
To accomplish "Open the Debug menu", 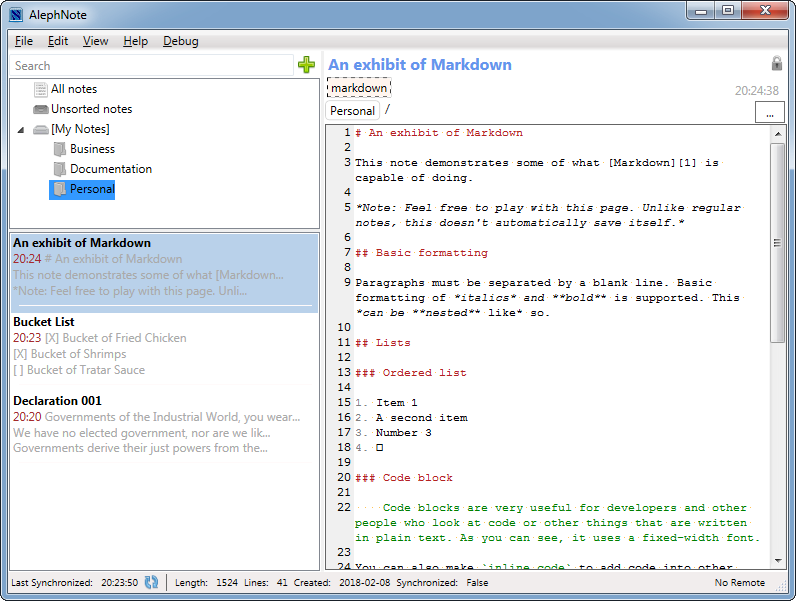I will coord(180,41).
